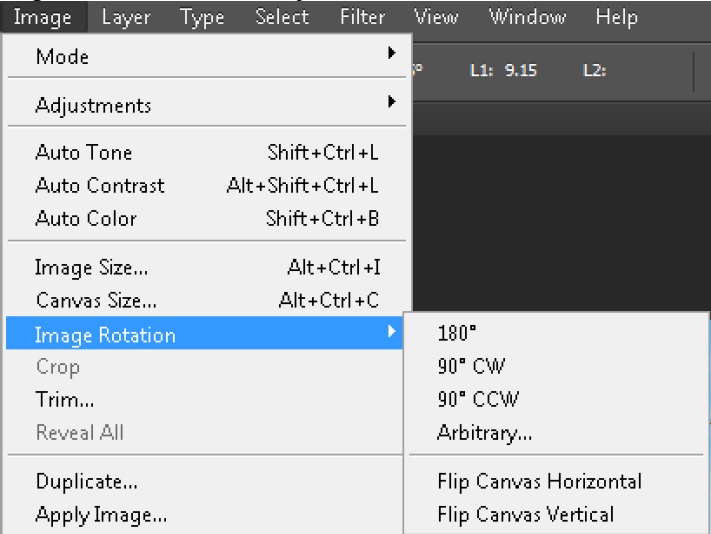Screen dimensions: 711x534
Task: Flip Canvas Horizontal
Action: click(539, 482)
